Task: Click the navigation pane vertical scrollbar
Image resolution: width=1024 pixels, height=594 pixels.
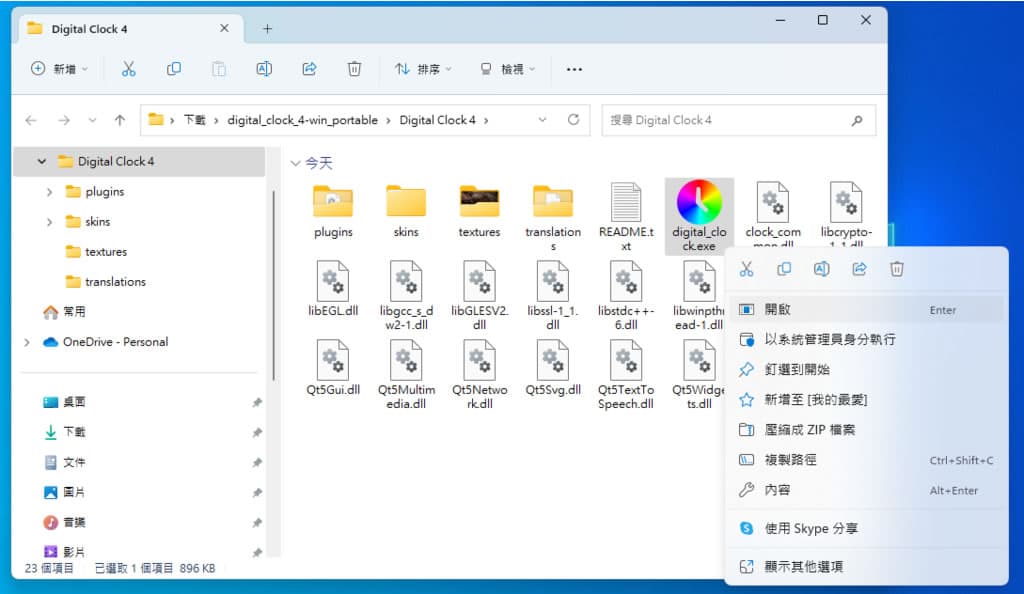Action: pos(274,285)
